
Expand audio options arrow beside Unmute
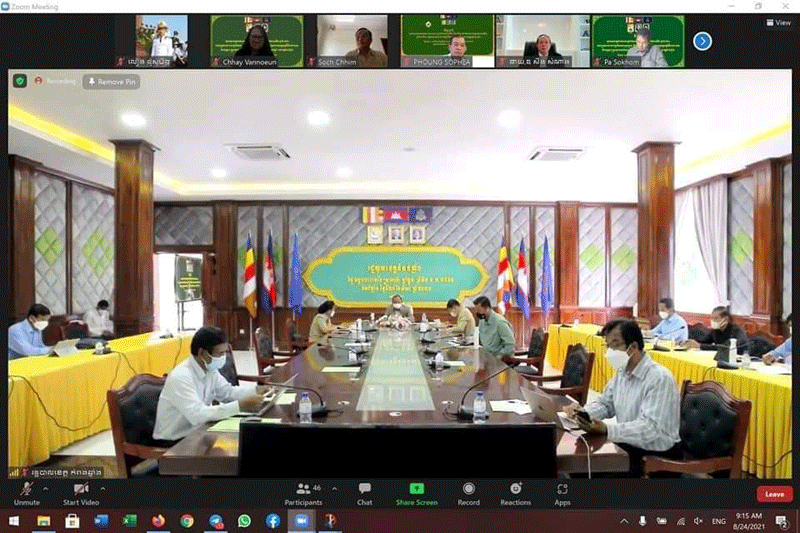pos(46,488)
